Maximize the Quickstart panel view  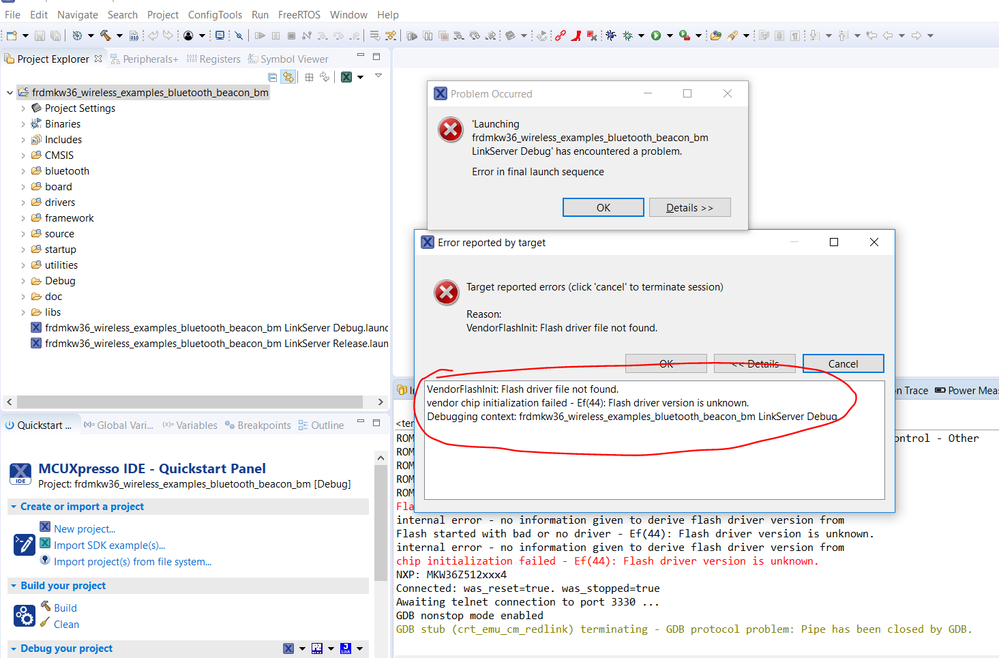click(x=377, y=423)
